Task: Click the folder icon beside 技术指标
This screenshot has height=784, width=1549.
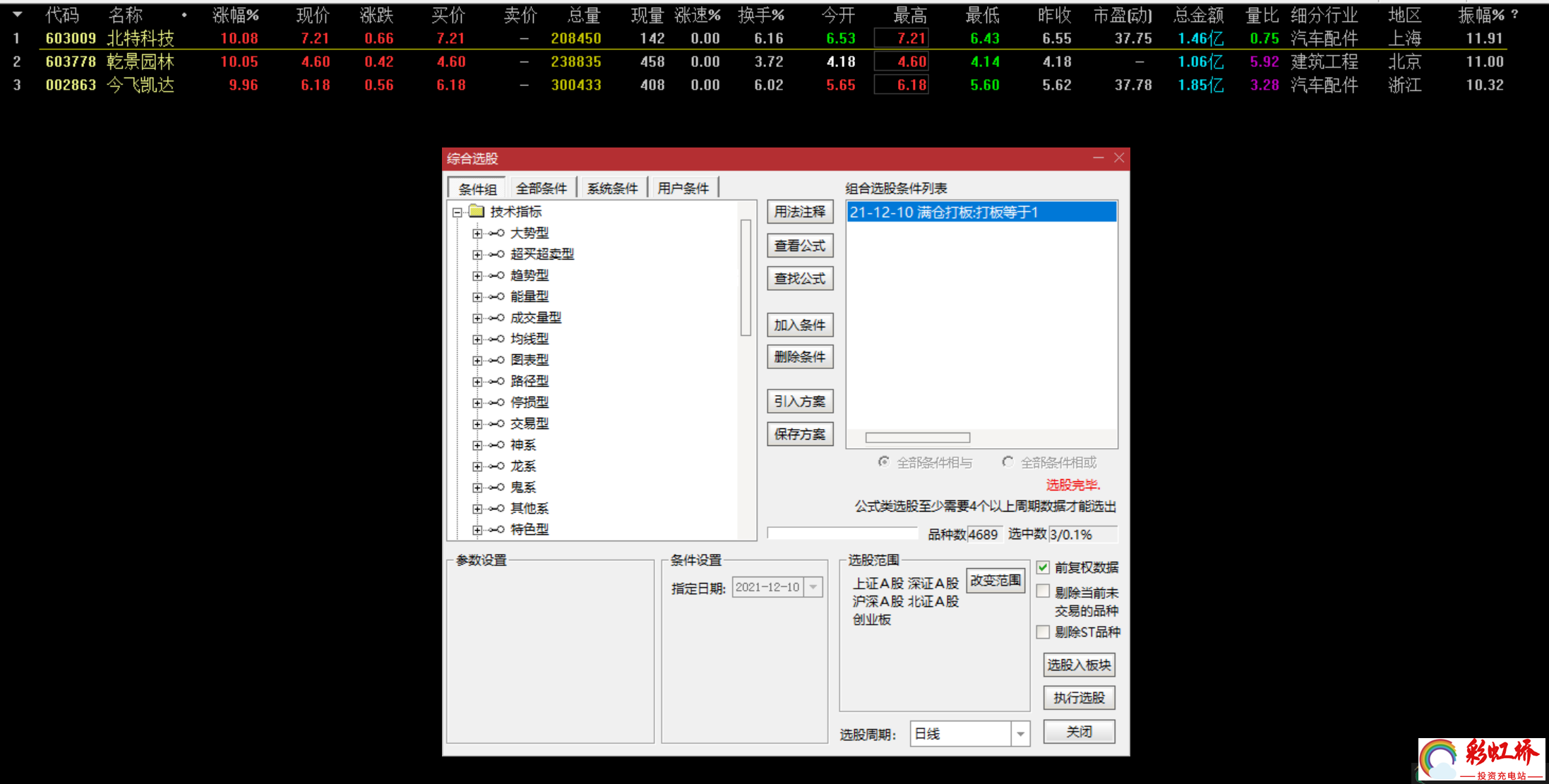Action: coord(477,211)
